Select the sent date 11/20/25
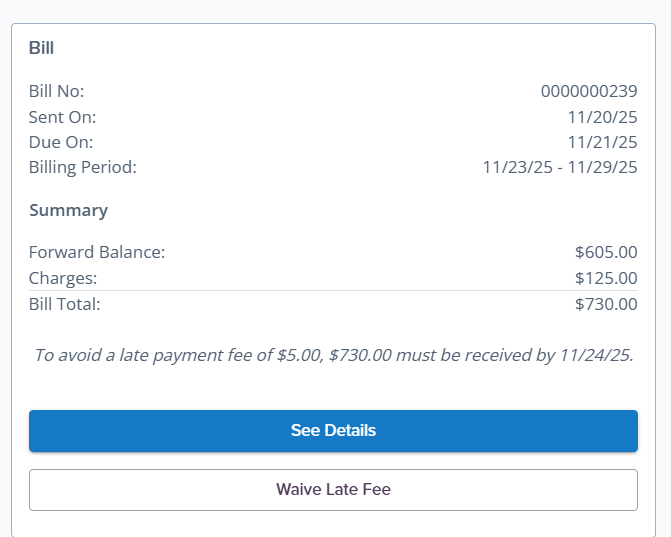This screenshot has width=671, height=537. tap(602, 117)
